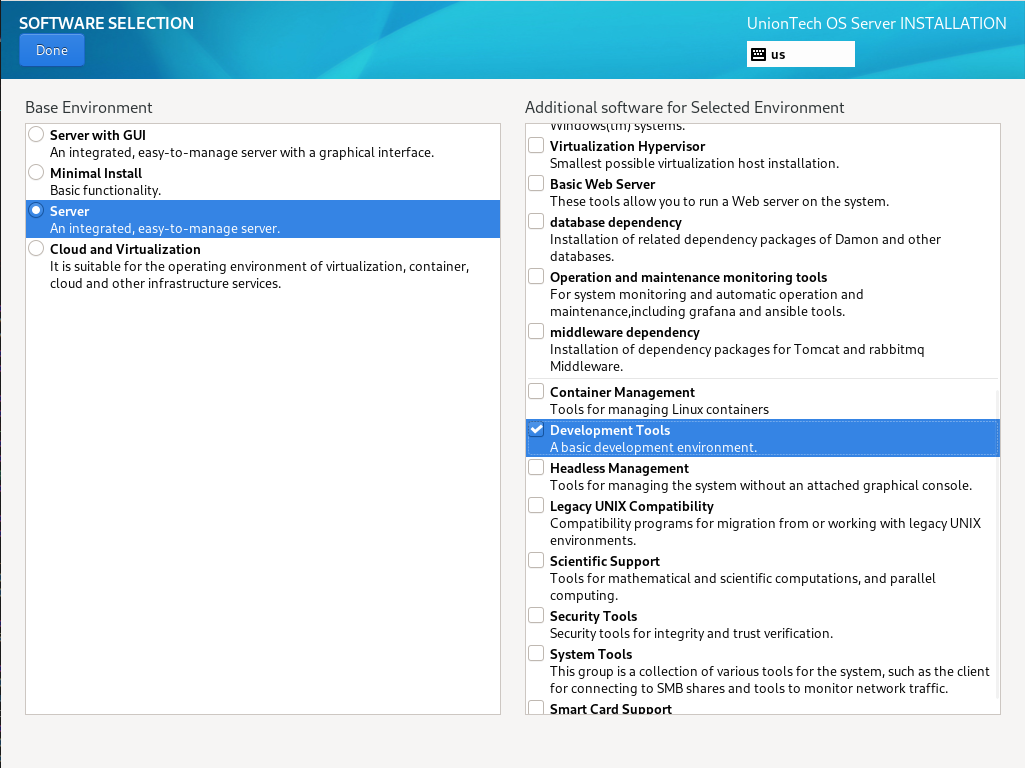Enable the Security Tools checkbox
The width and height of the screenshot is (1025, 768).
[536, 615]
